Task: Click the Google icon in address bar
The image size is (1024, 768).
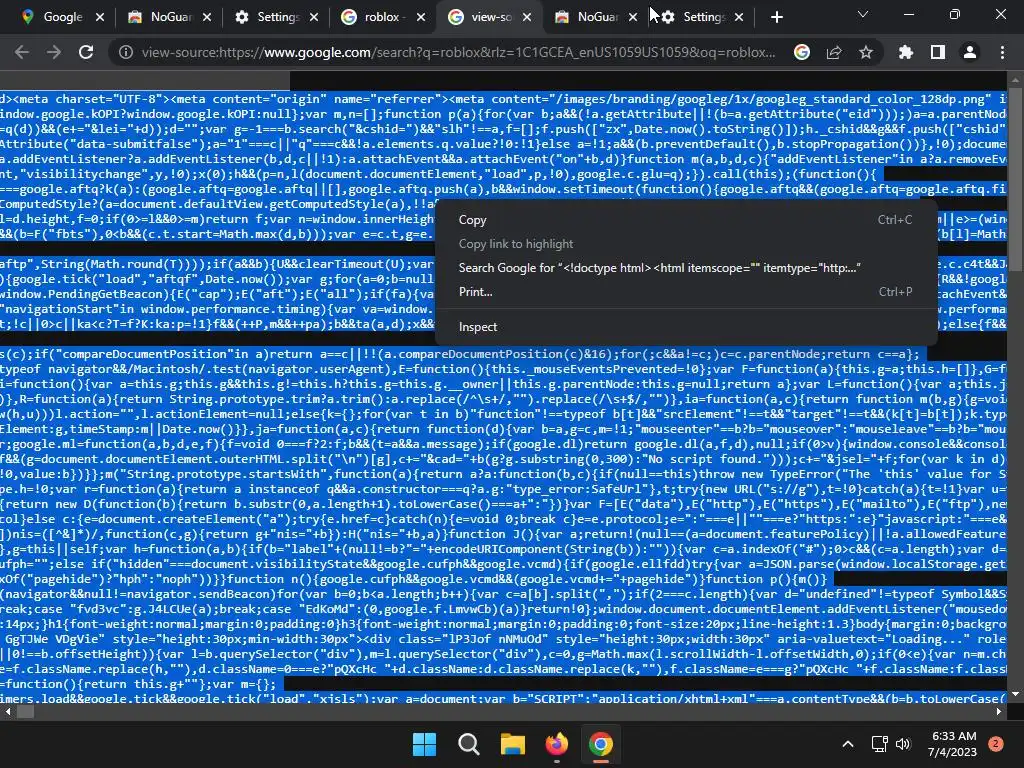Action: tap(801, 52)
